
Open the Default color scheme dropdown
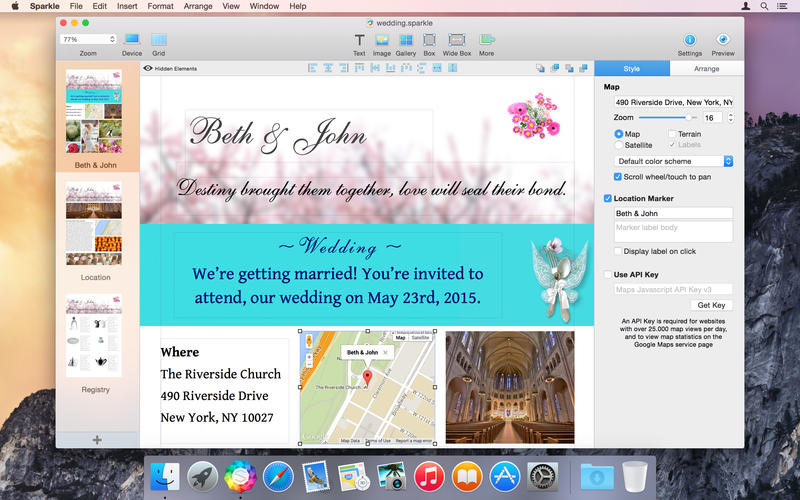click(x=675, y=161)
